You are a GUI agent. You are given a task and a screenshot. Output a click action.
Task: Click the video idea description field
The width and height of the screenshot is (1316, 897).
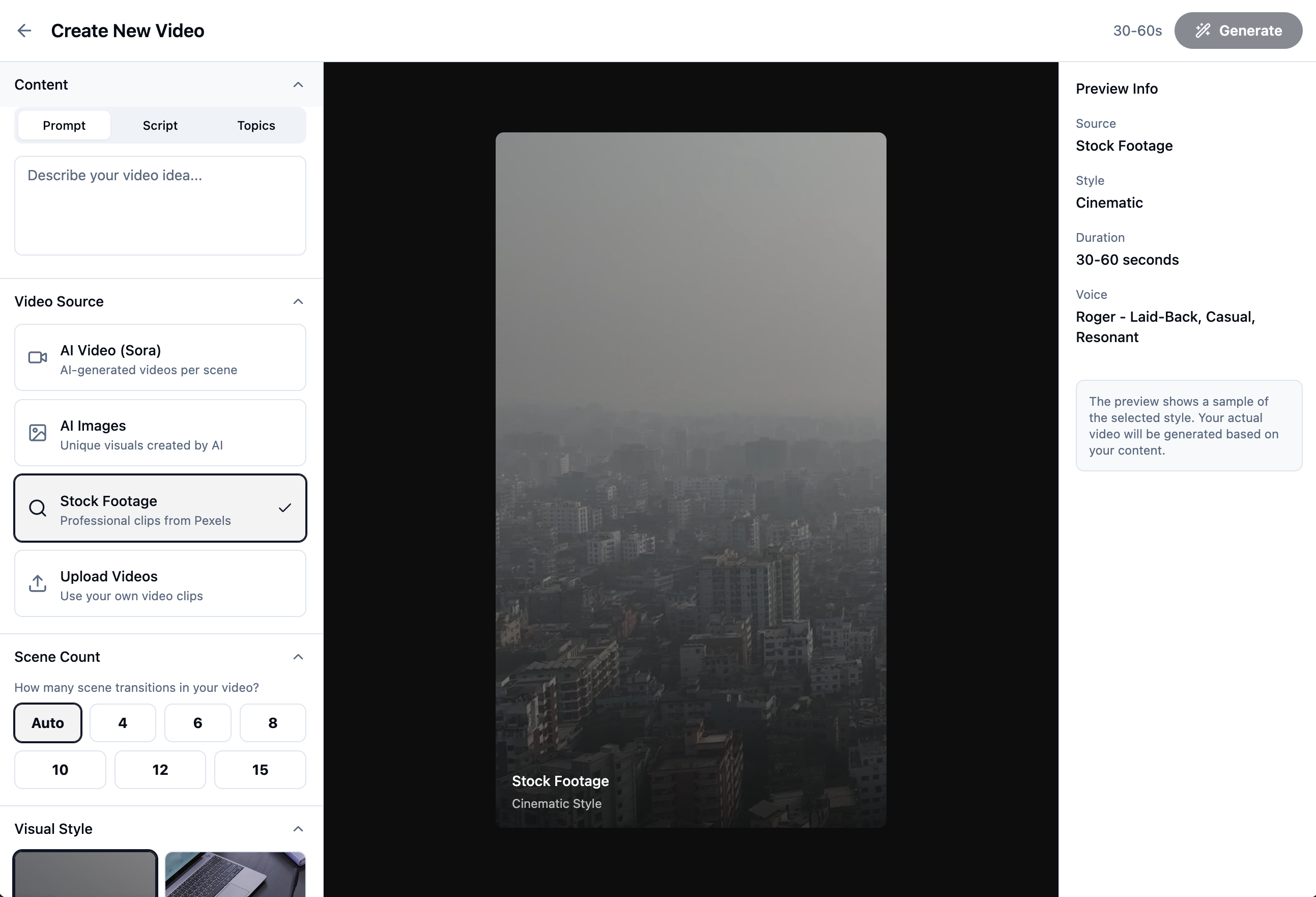click(160, 206)
